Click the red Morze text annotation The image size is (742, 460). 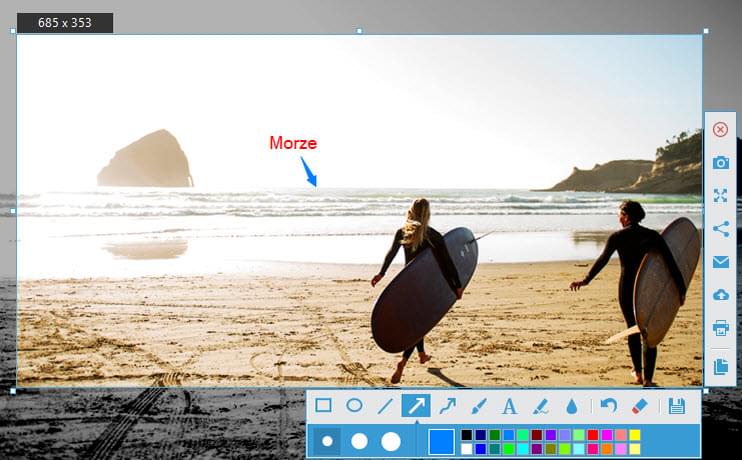(293, 143)
